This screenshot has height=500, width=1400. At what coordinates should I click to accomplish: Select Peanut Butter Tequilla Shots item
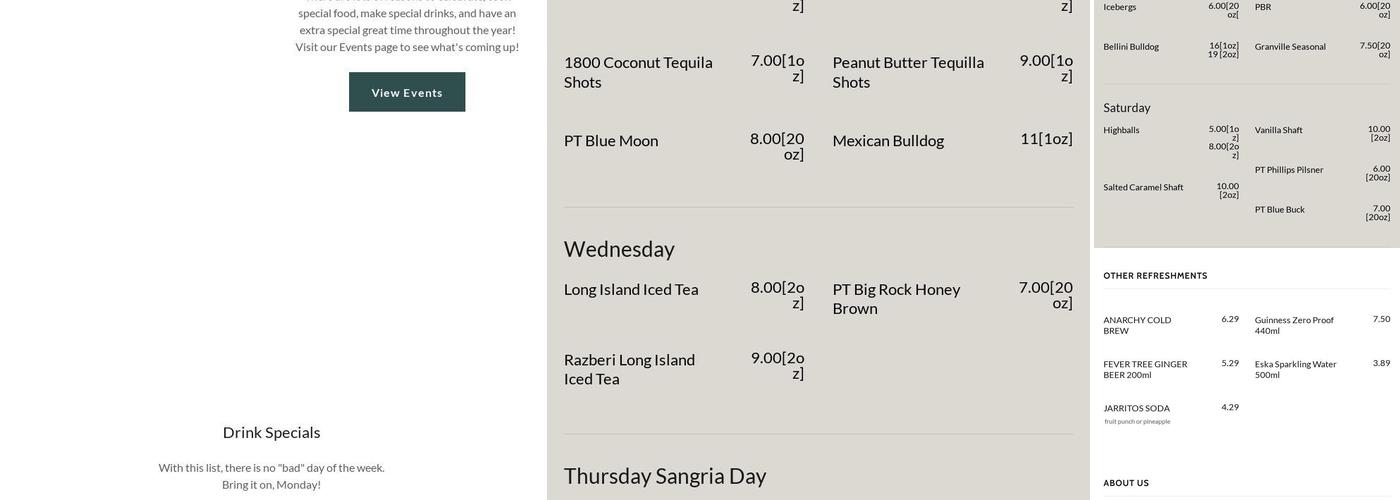pos(908,72)
